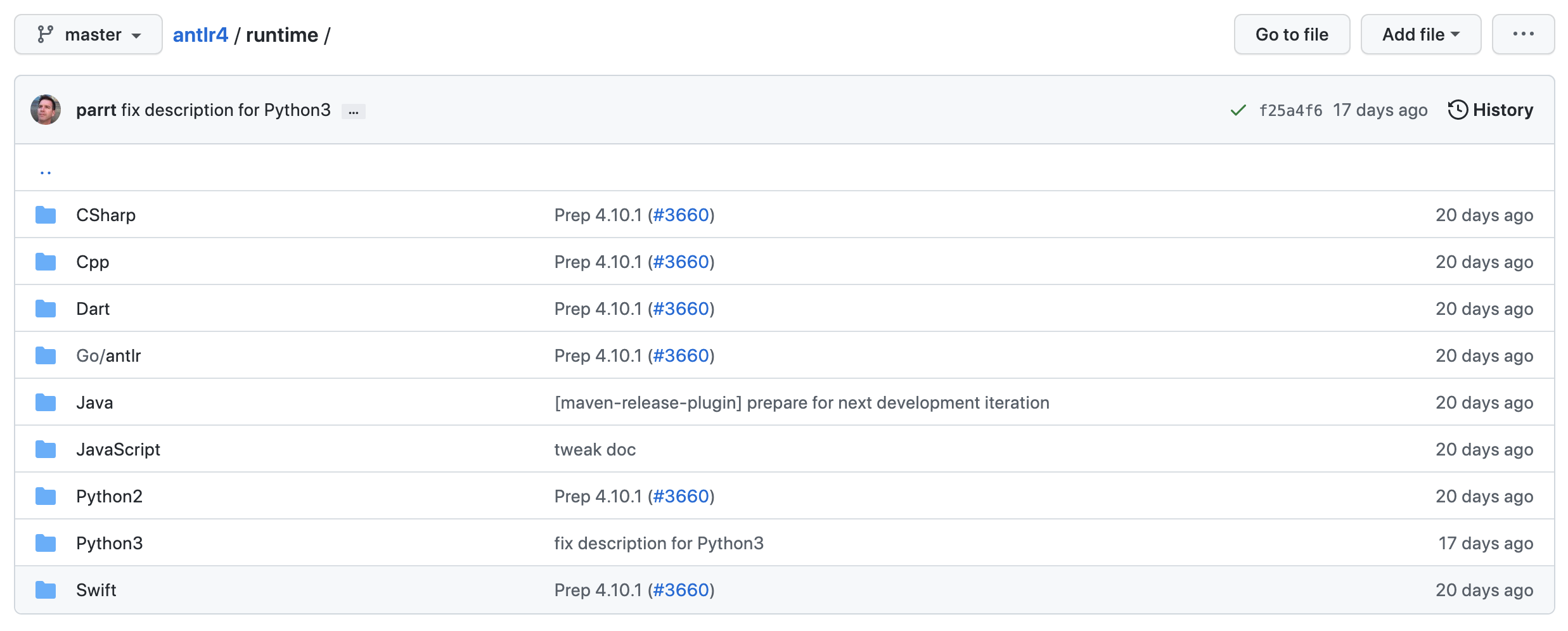The image size is (1568, 631).
Task: Expand the Add file dropdown
Action: [x=1420, y=34]
